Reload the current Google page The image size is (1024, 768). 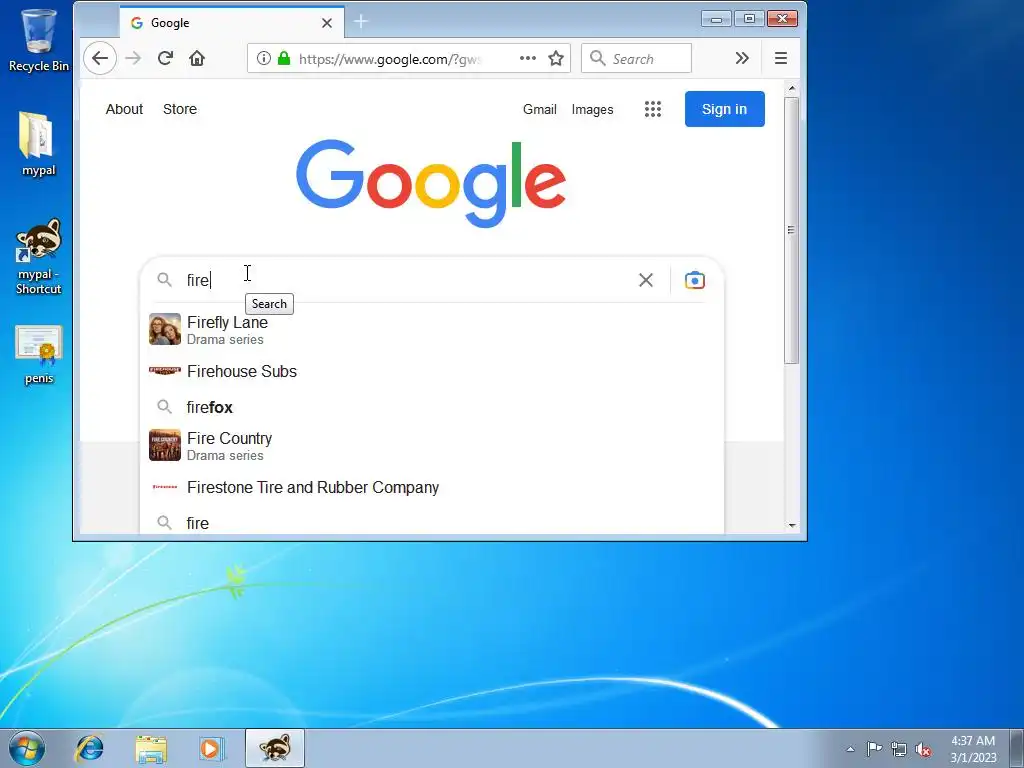tap(165, 58)
